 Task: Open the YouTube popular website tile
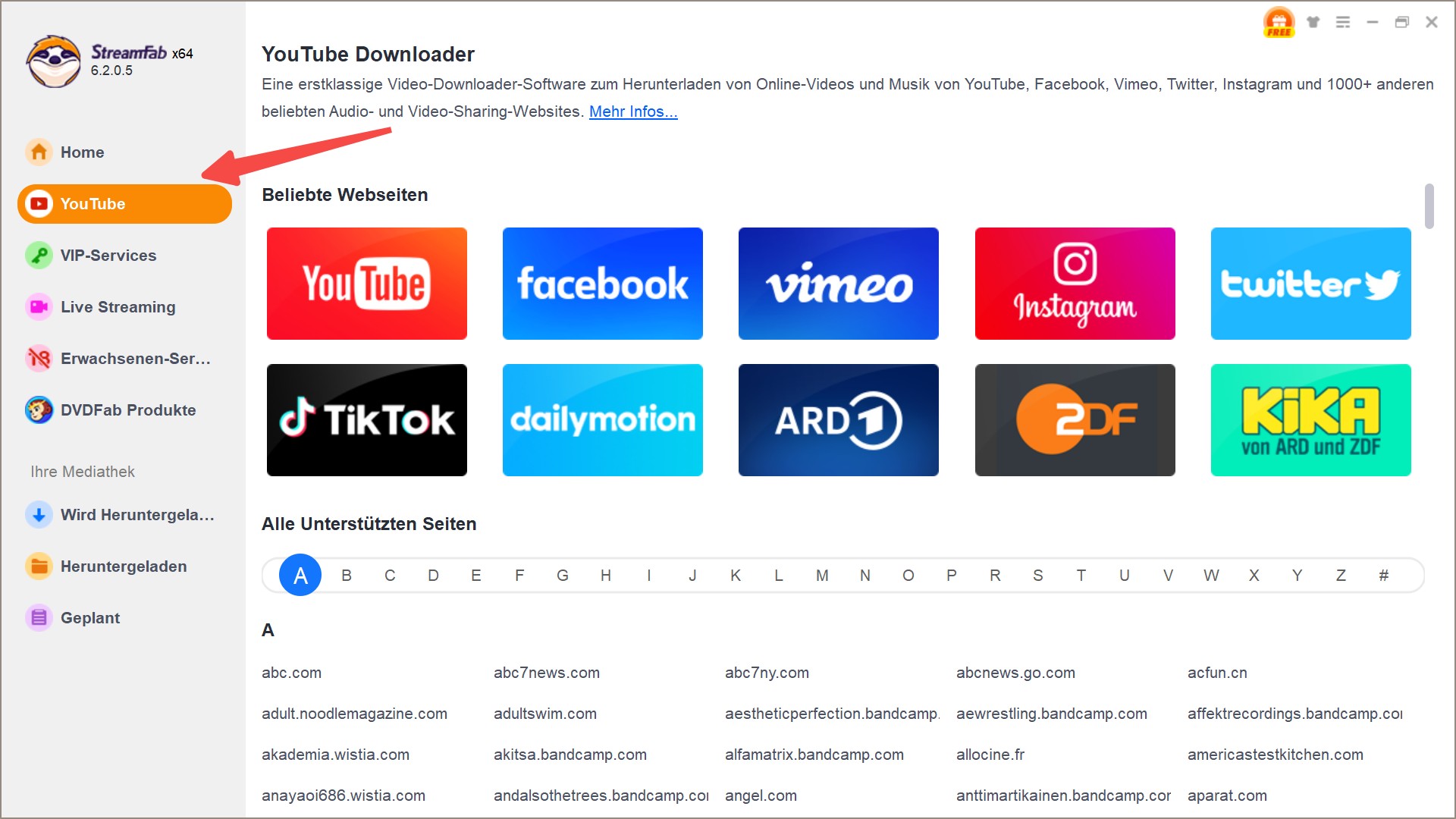(368, 281)
